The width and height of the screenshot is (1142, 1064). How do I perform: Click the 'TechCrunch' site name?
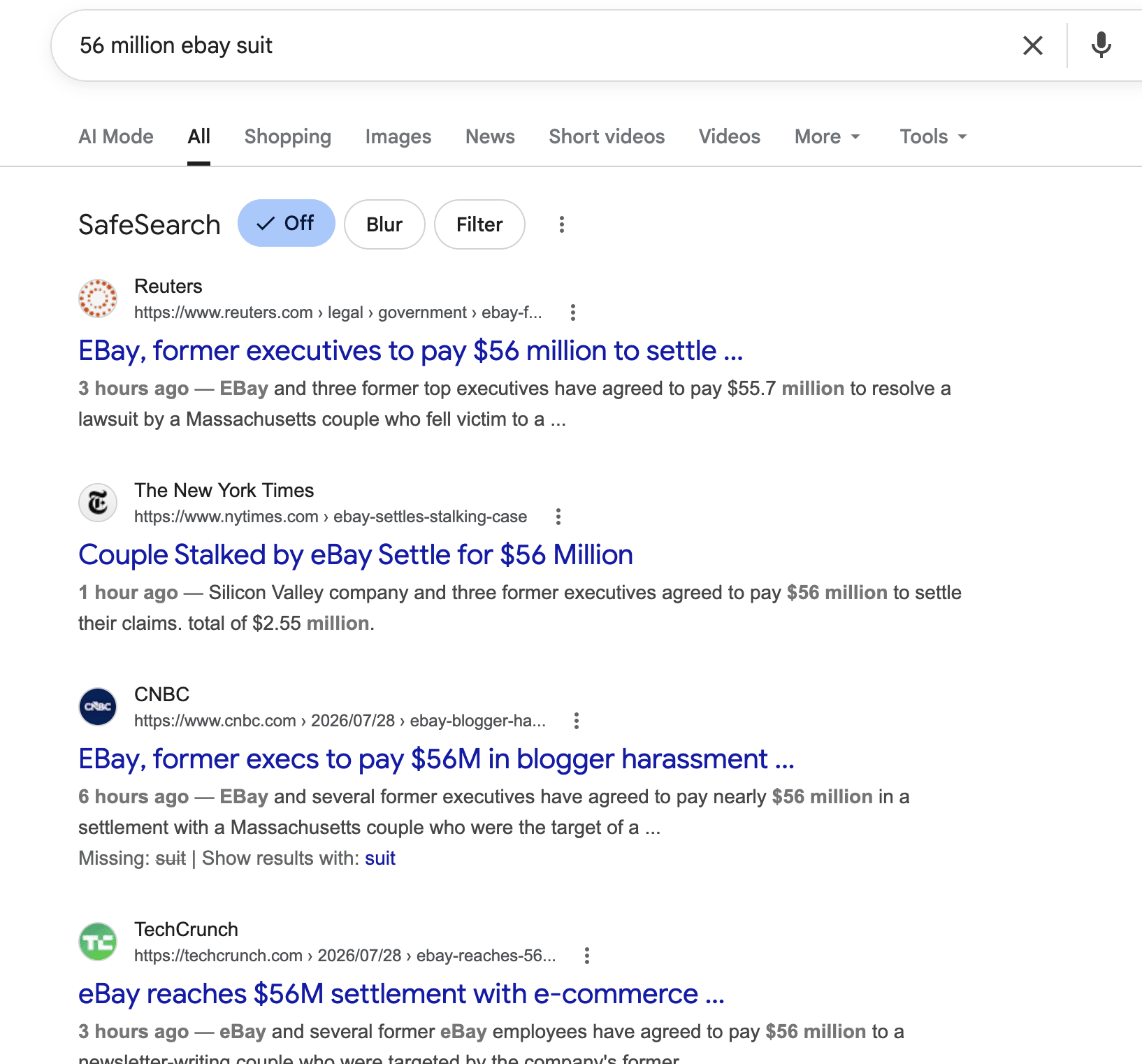pyautogui.click(x=187, y=929)
